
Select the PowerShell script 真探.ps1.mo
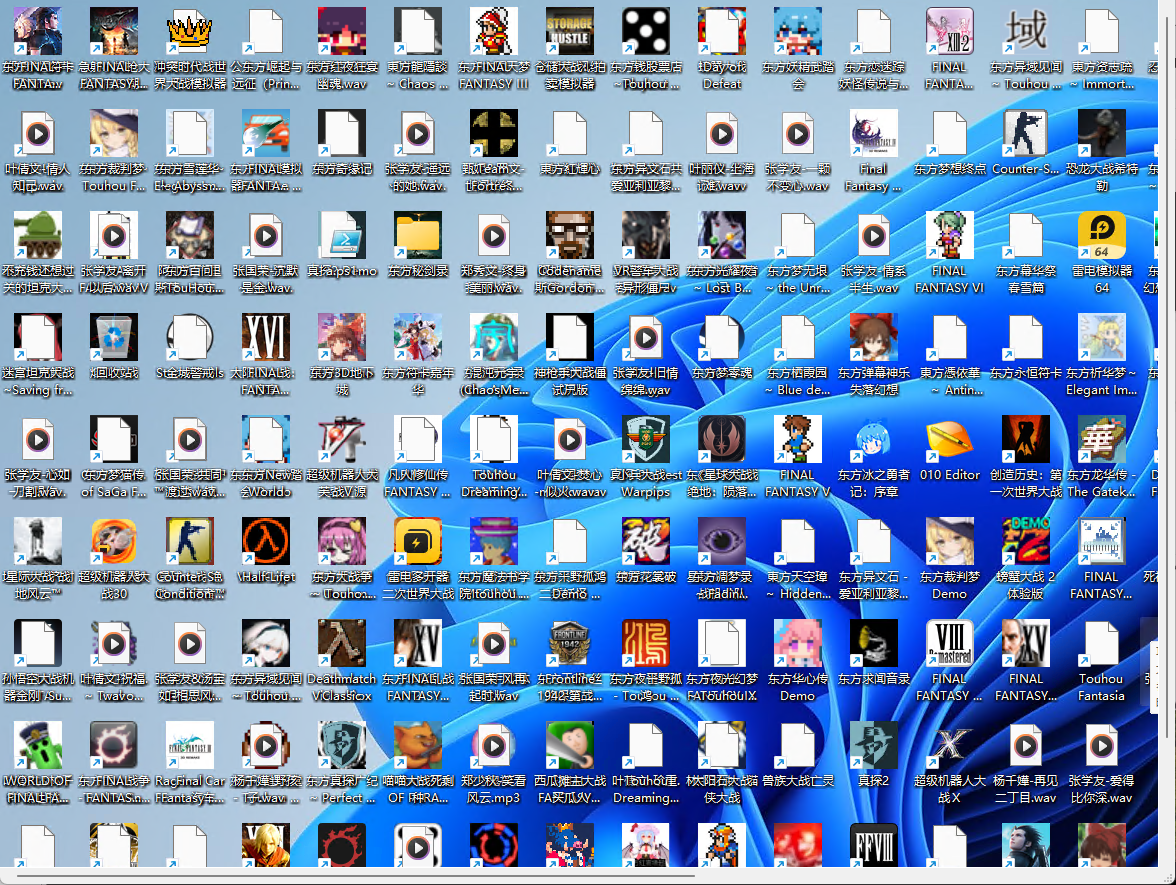coord(342,236)
